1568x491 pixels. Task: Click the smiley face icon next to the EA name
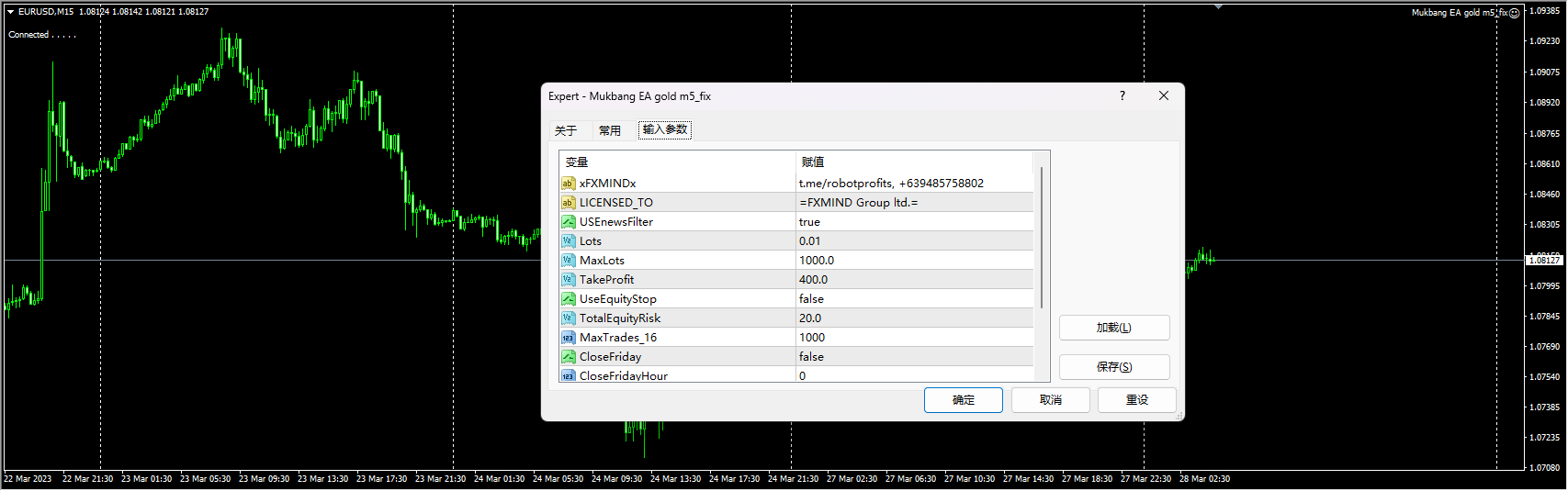tap(1514, 13)
